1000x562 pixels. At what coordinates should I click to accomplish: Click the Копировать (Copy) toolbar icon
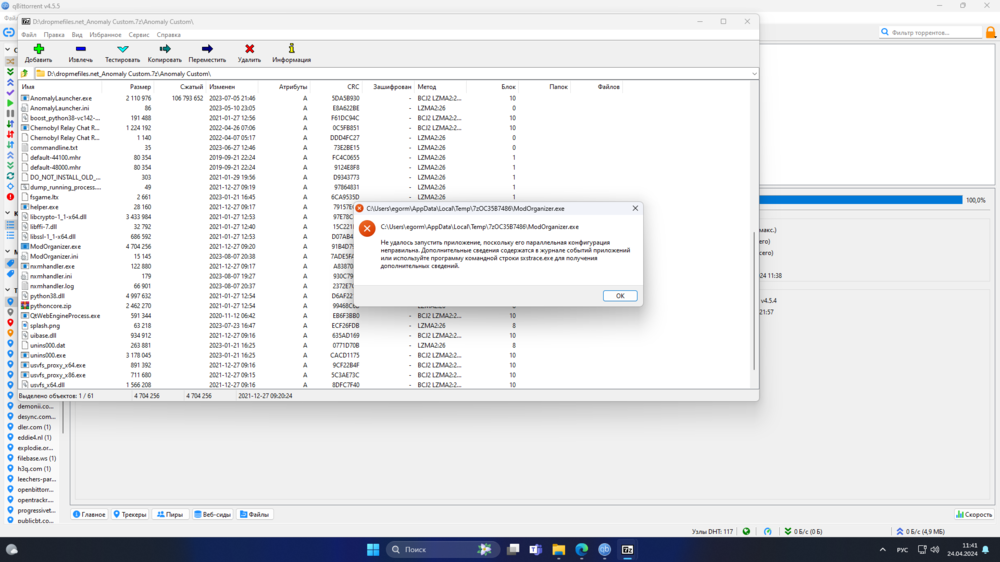coord(164,49)
